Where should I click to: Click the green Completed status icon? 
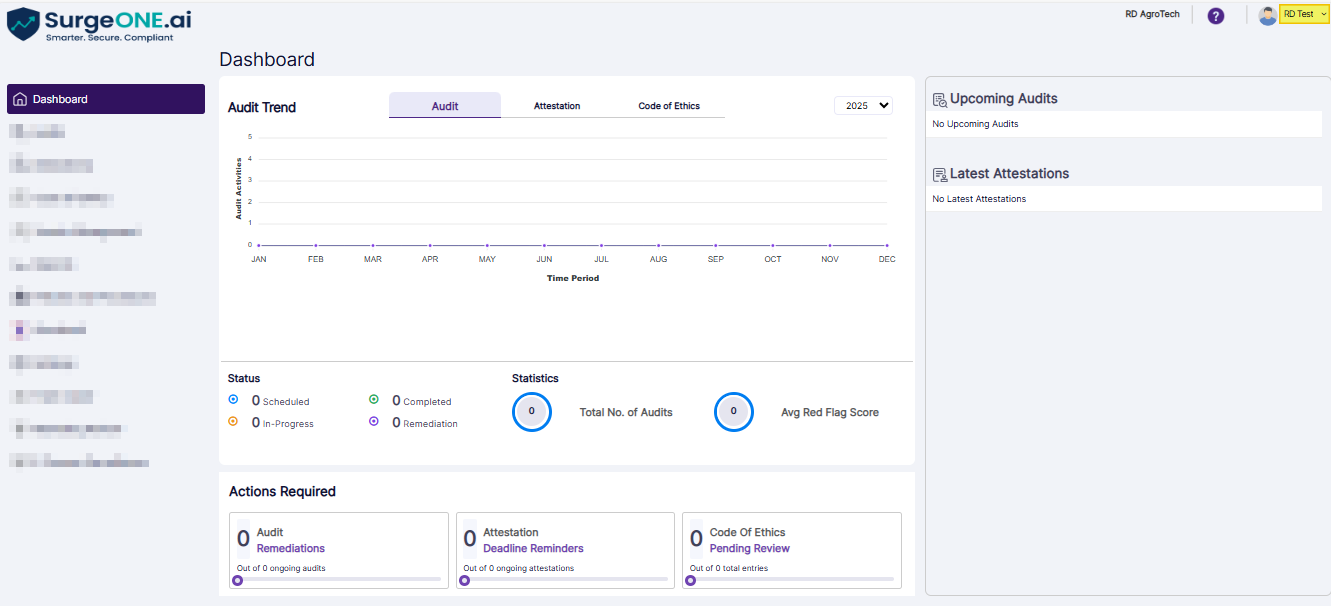pyautogui.click(x=375, y=400)
